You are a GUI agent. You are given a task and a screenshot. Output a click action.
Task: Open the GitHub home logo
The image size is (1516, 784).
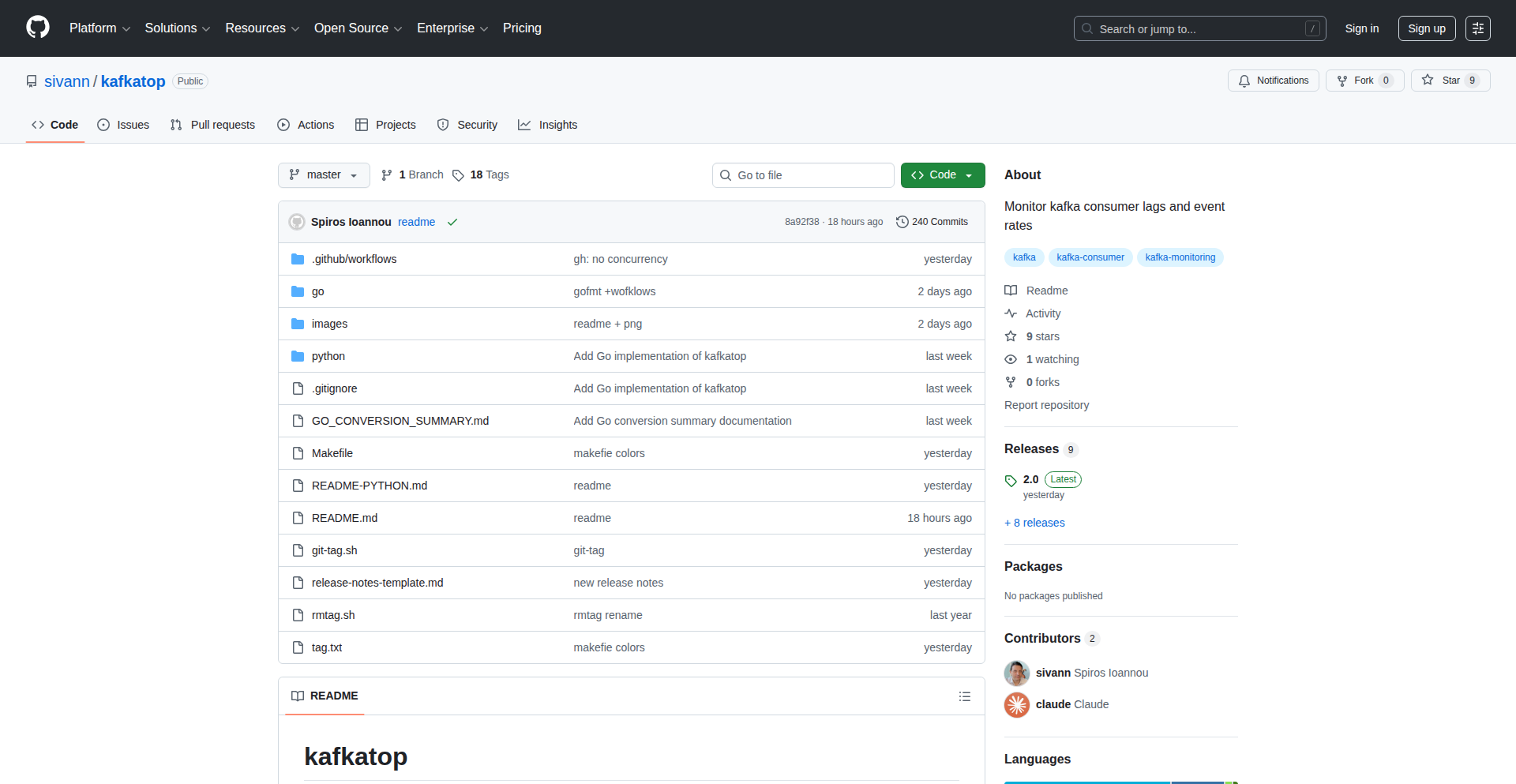pyautogui.click(x=36, y=28)
